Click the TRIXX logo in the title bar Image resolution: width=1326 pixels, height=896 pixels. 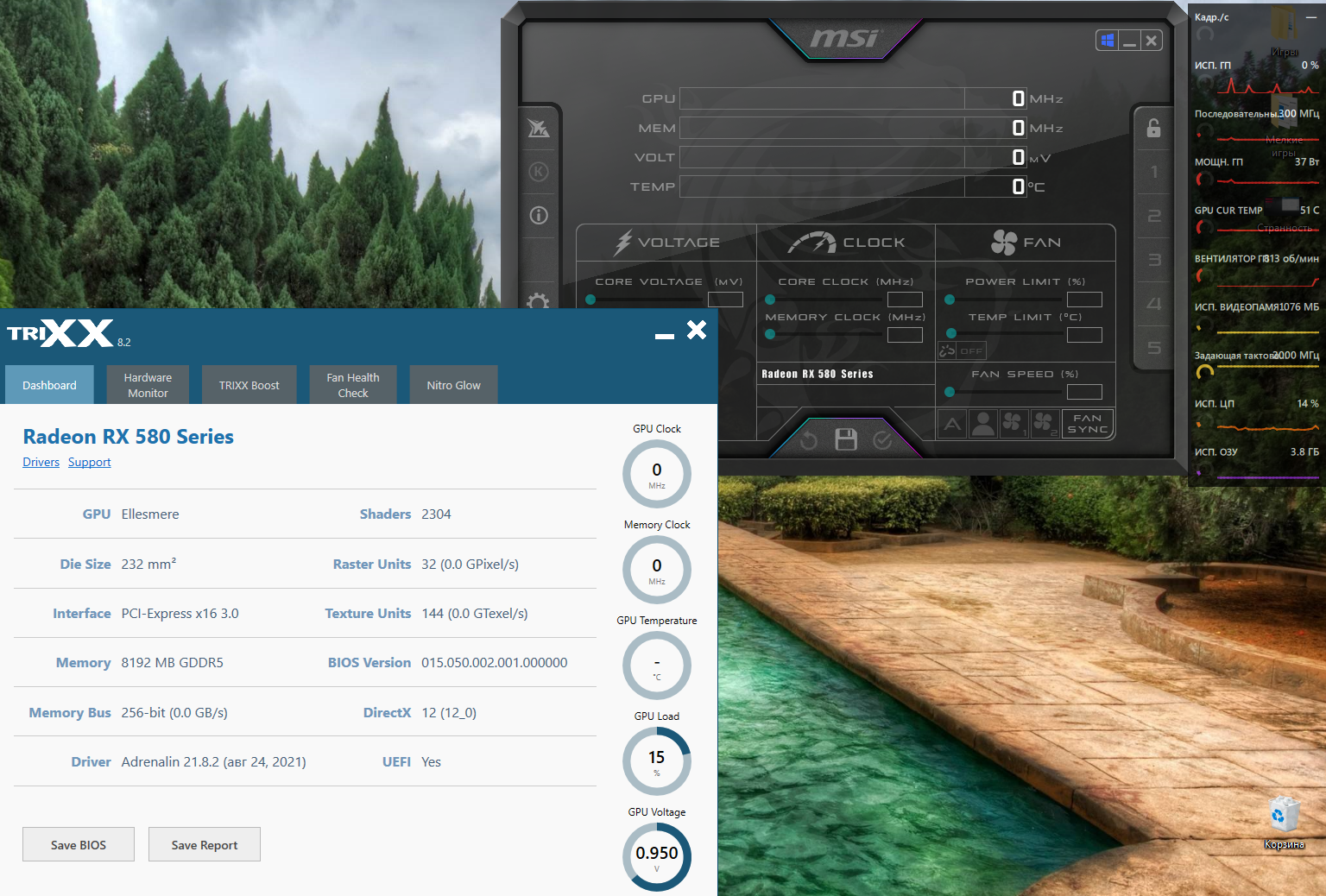coord(60,333)
